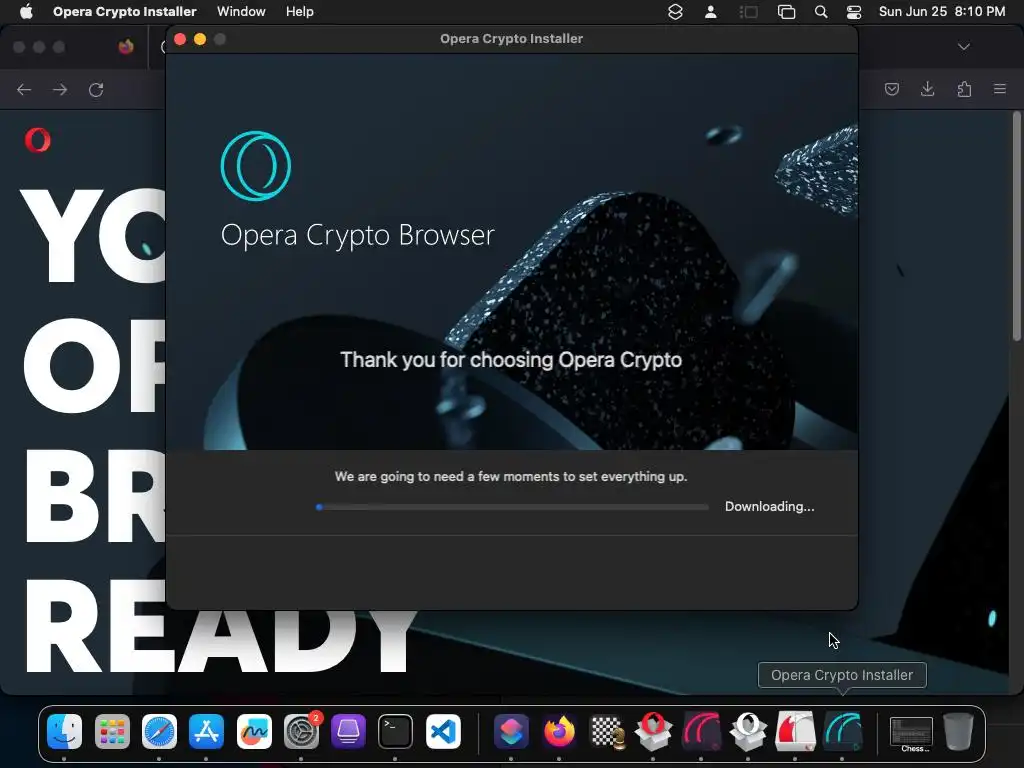Image resolution: width=1024 pixels, height=768 pixels.
Task: Click the teal Opera Crypto Installer dock icon
Action: tap(842, 731)
